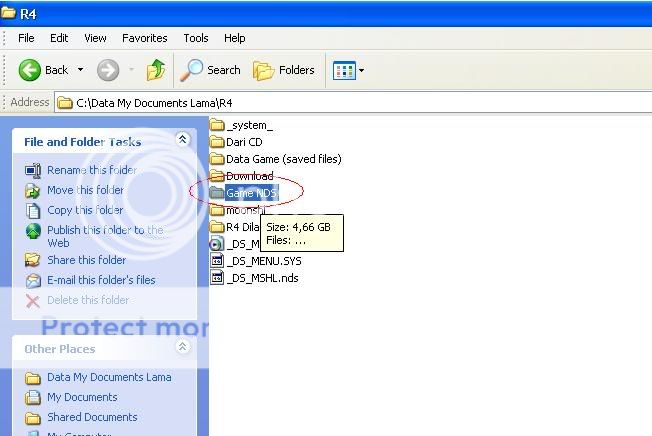Click the disc icon of _DS_M file
The image size is (652, 436).
[x=216, y=244]
